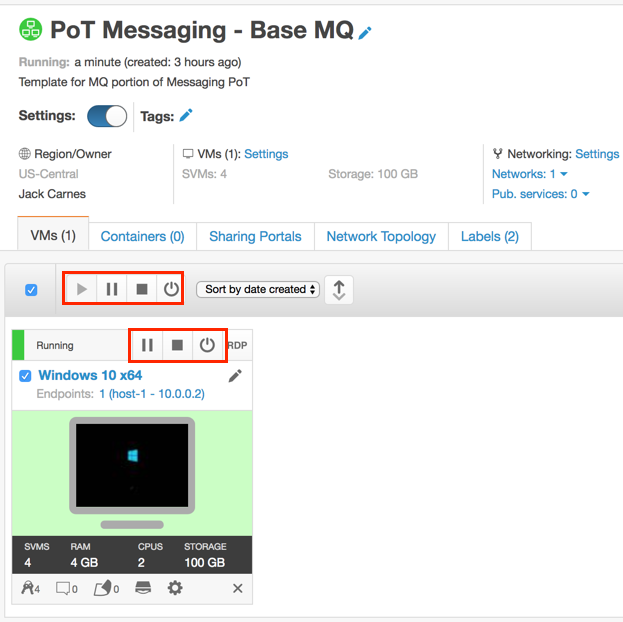Select the VMs (1) tab
This screenshot has width=623, height=622.
(x=53, y=235)
